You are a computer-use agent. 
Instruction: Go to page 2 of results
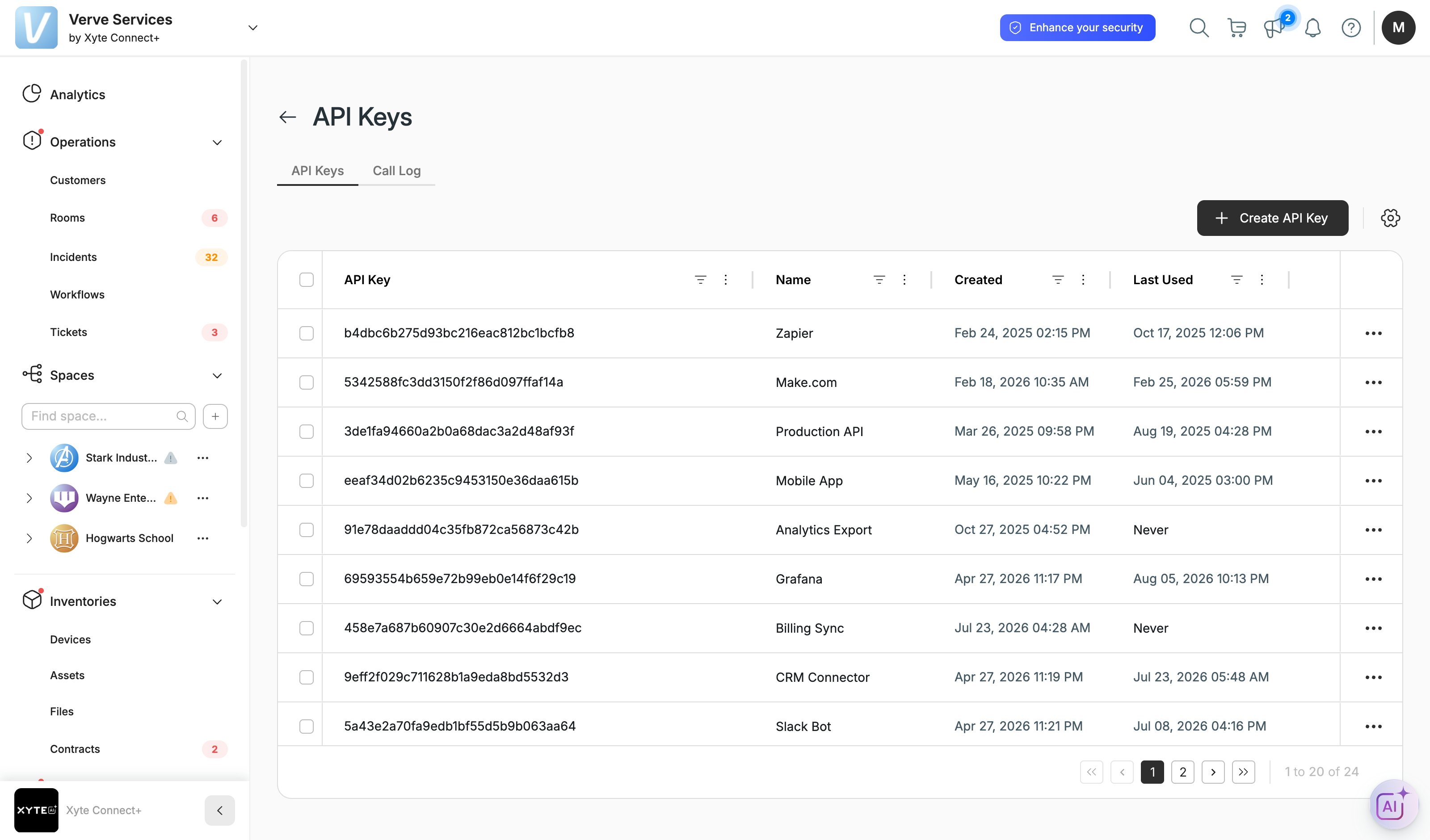click(x=1182, y=772)
